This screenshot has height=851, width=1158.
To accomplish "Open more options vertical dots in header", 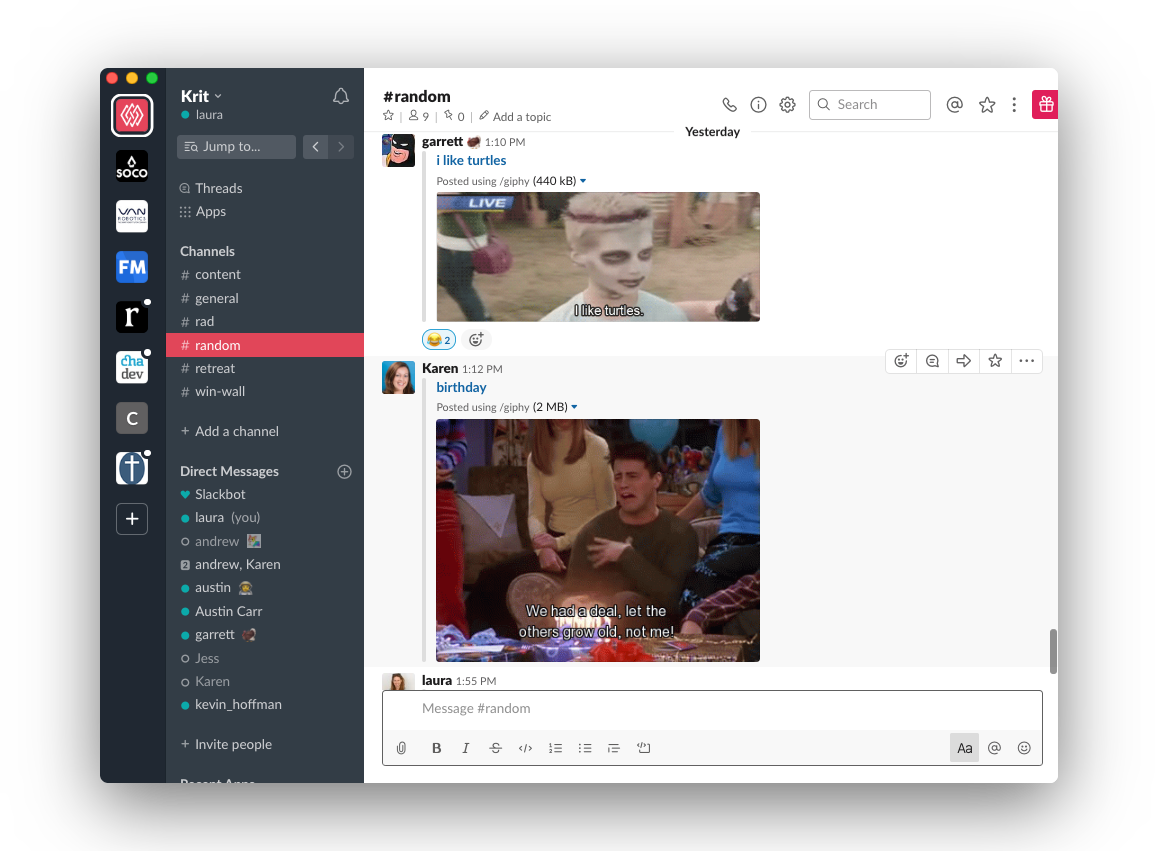I will tap(1014, 105).
